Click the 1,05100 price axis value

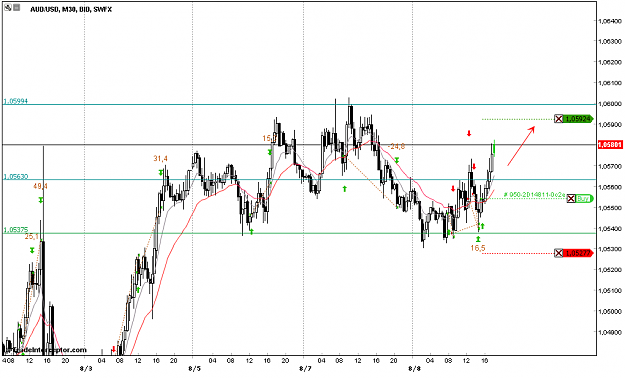[610, 290]
